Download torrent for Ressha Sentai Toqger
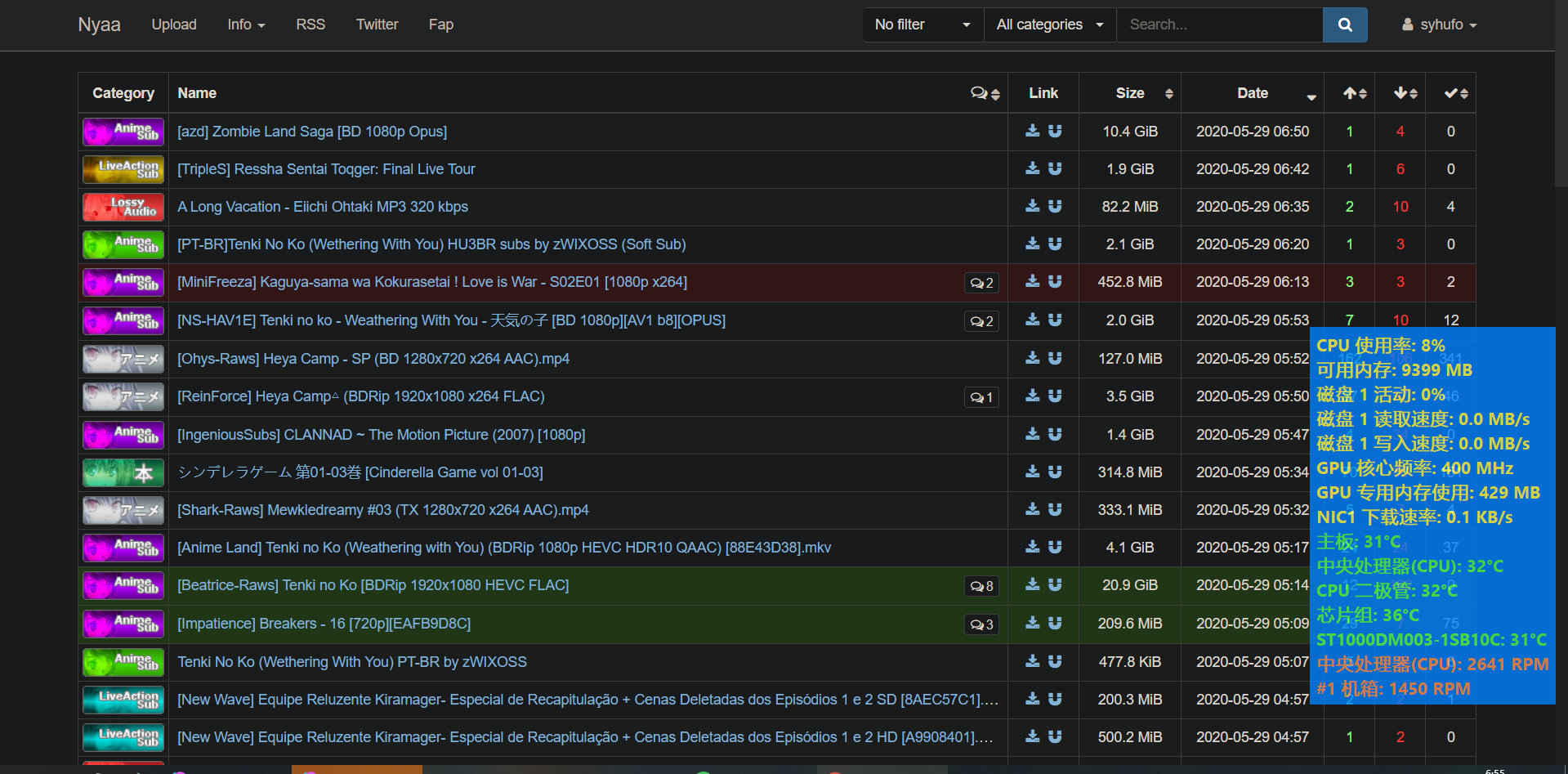Image resolution: width=1568 pixels, height=774 pixels. point(1033,168)
